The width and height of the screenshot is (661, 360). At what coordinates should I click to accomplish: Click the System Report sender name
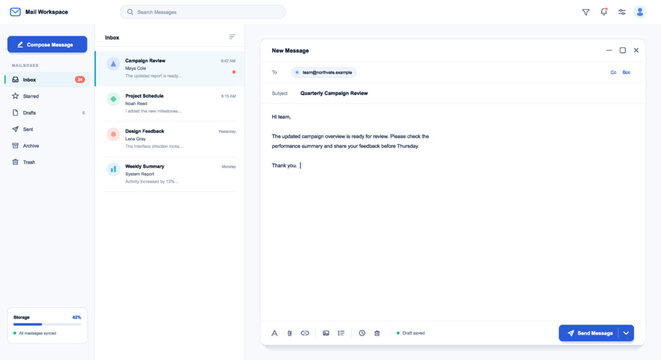140,174
